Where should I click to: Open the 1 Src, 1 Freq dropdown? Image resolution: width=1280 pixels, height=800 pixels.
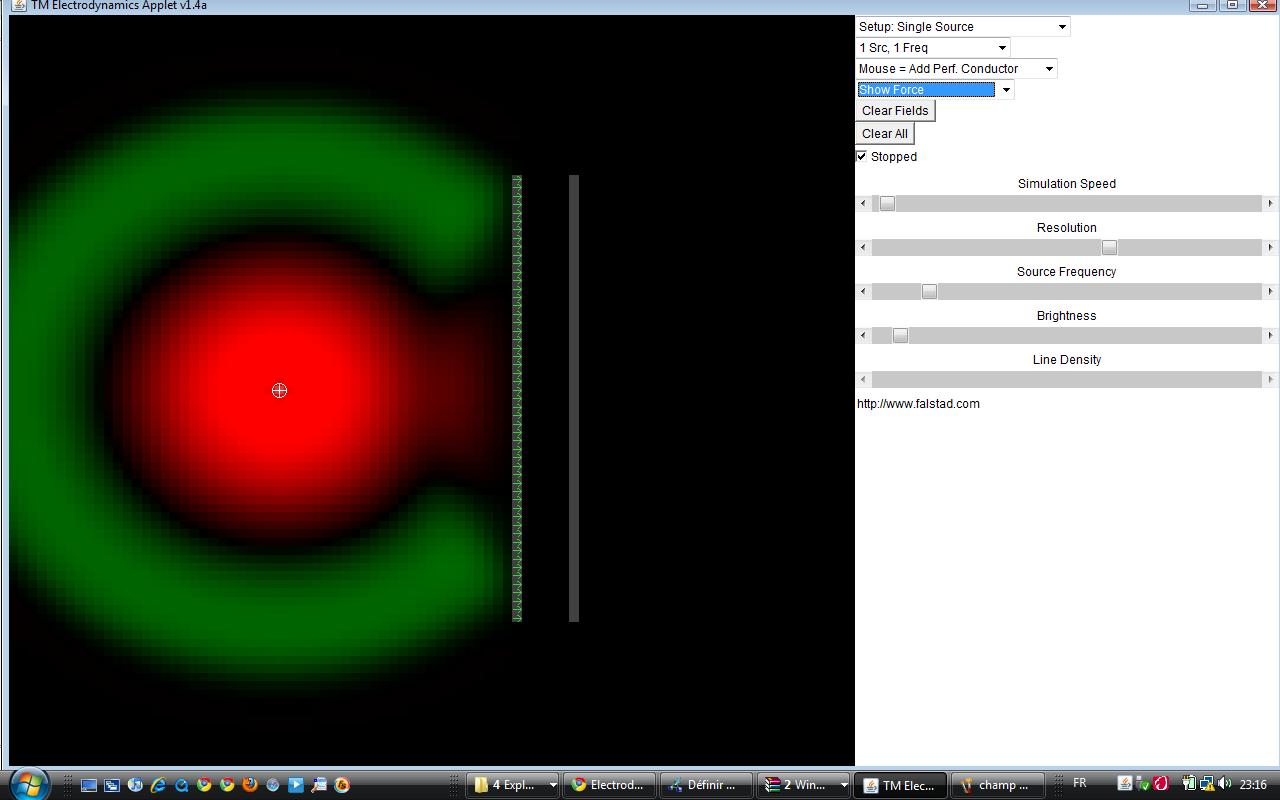click(x=933, y=48)
